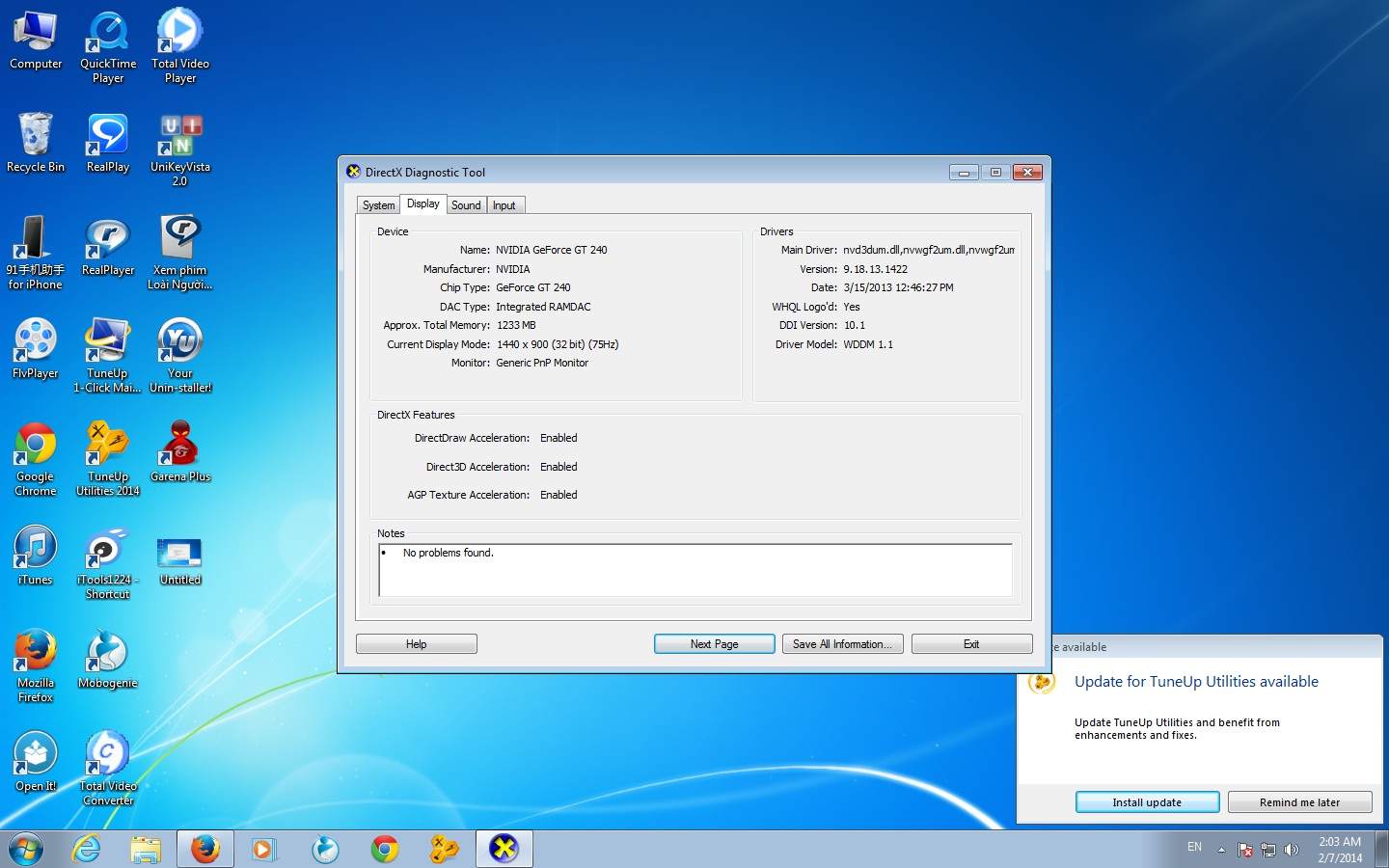This screenshot has width=1389, height=868.
Task: Open the taskbar clock and date
Action: [x=1340, y=850]
